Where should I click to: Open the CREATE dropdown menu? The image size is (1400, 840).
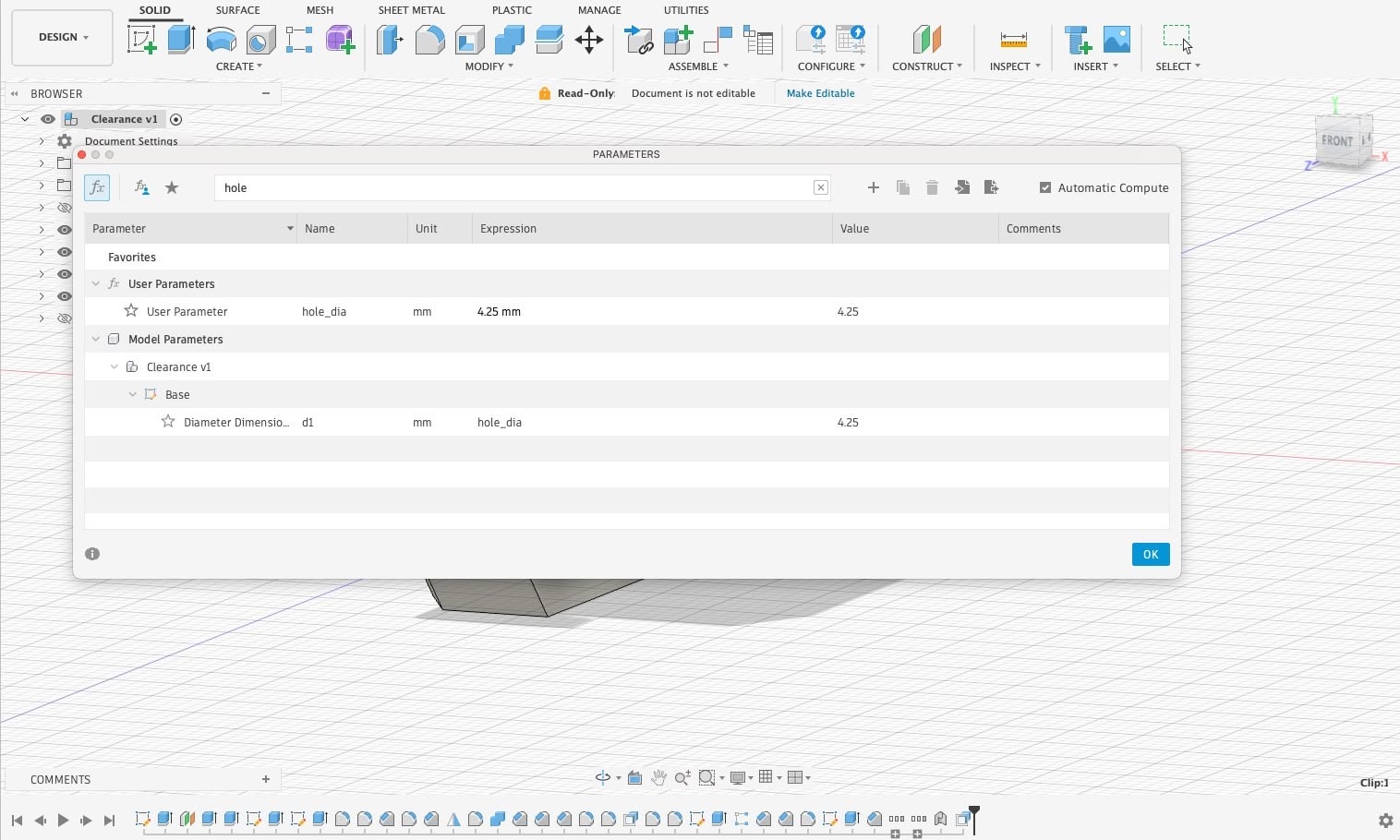point(238,66)
